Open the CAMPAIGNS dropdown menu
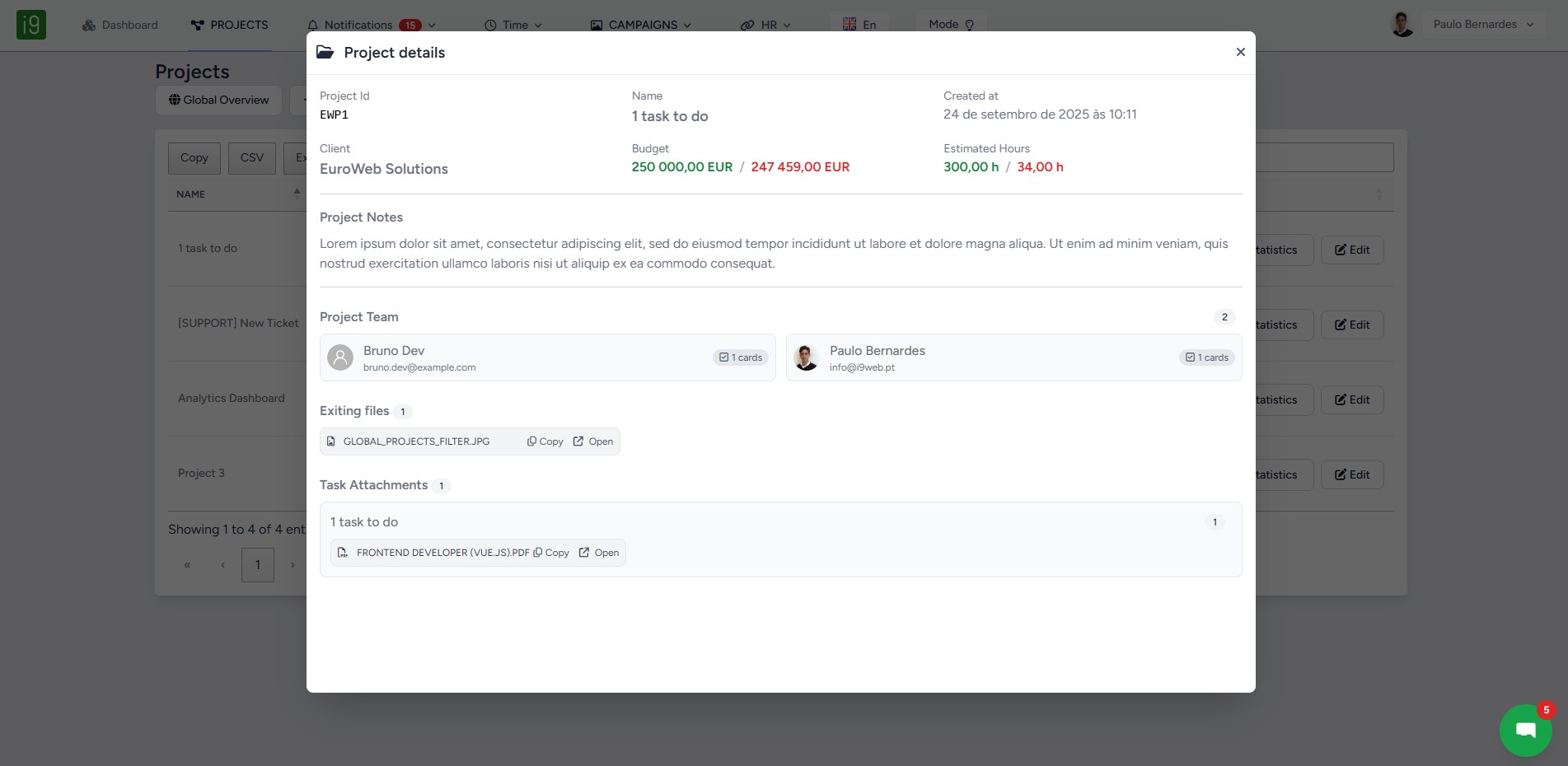The image size is (1568, 766). coord(641,26)
